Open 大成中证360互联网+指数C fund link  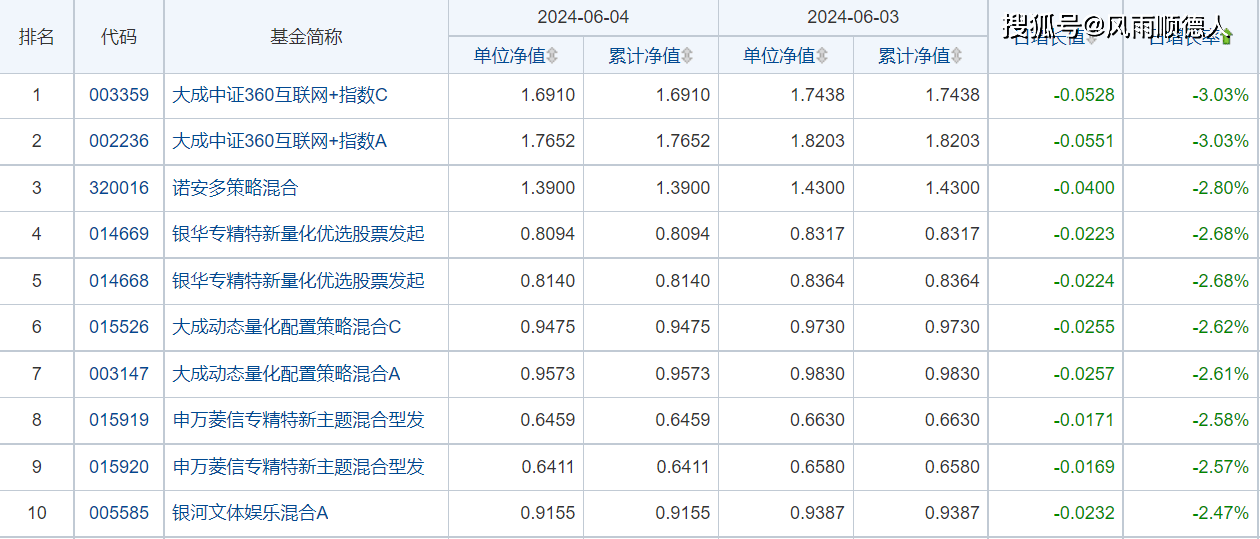[x=279, y=96]
